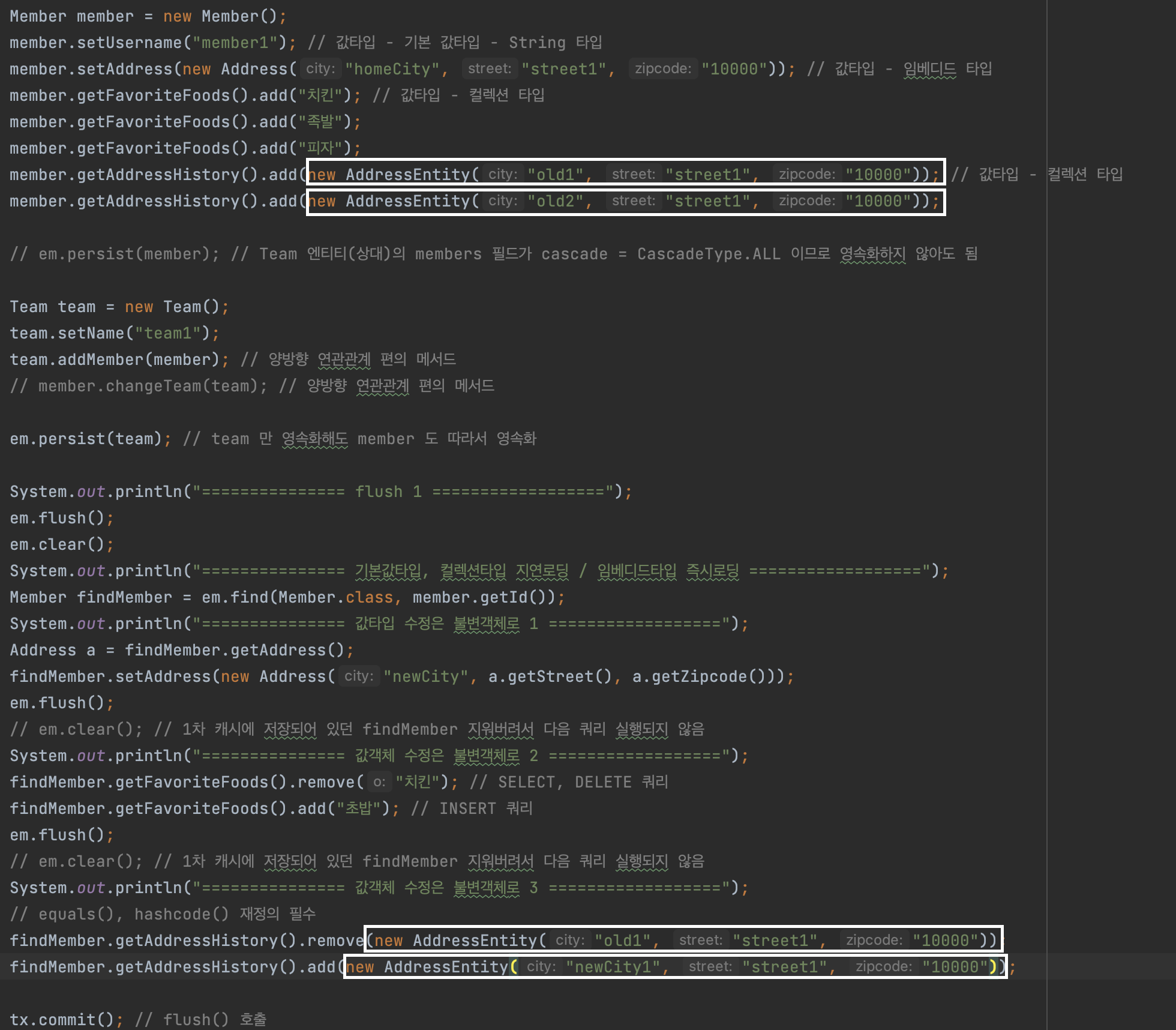Click the "old2" string literal

[x=556, y=201]
